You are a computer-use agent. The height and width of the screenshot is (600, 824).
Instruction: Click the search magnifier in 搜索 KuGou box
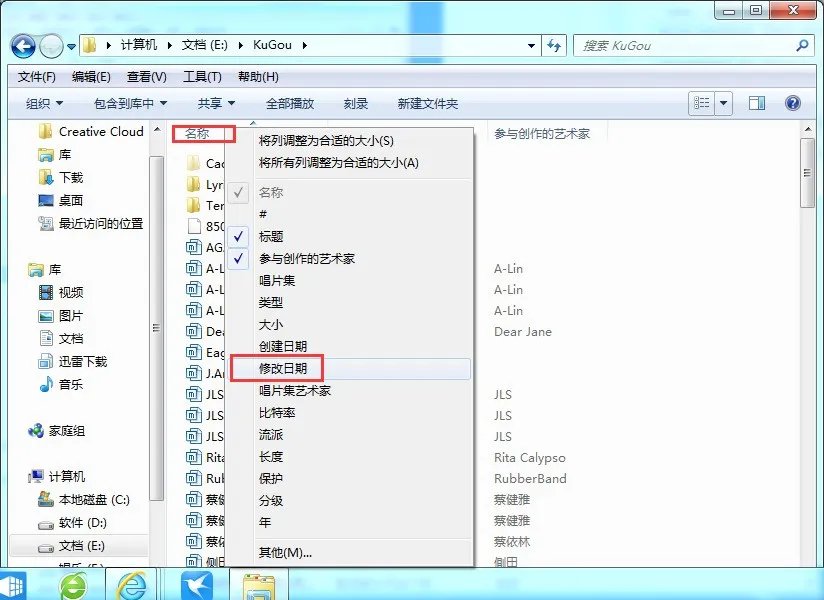[800, 46]
